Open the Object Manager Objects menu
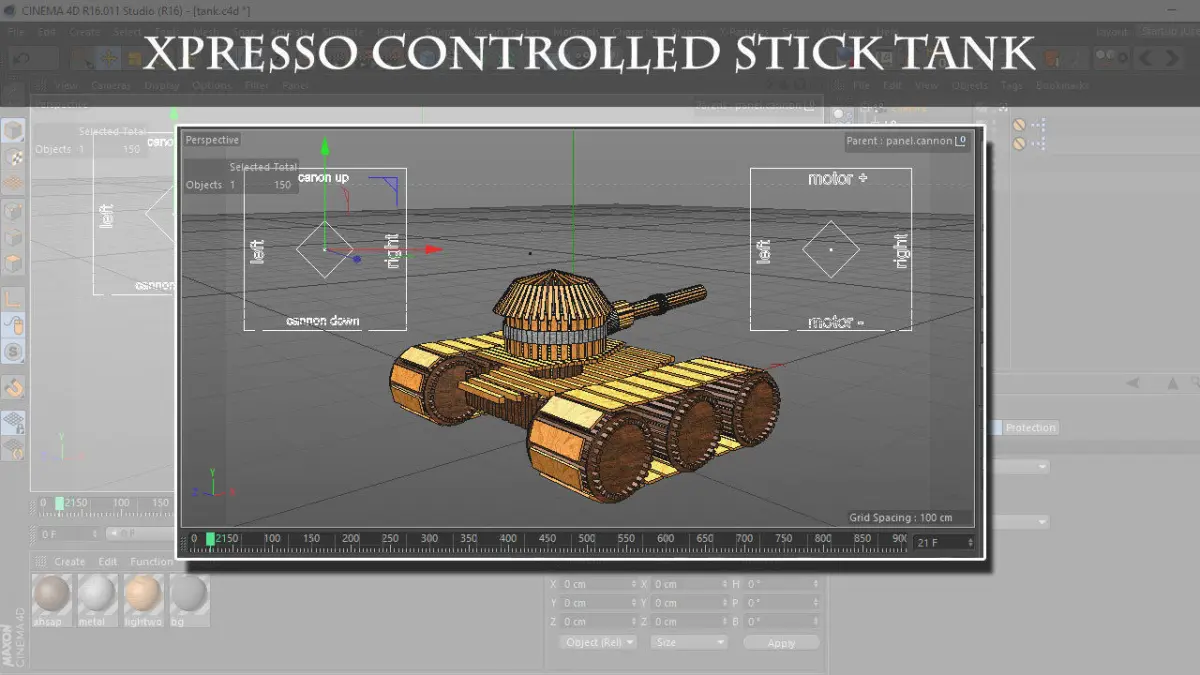The height and width of the screenshot is (675, 1200). click(969, 86)
